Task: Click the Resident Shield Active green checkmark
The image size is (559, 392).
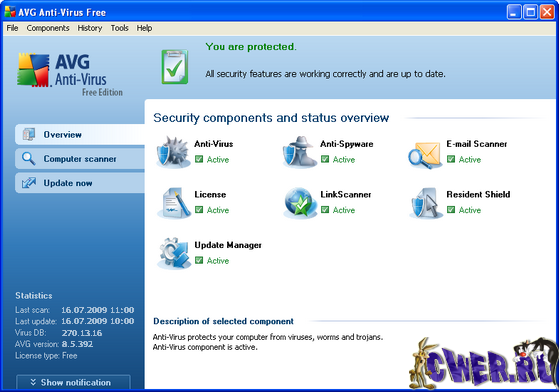Action: click(x=451, y=210)
